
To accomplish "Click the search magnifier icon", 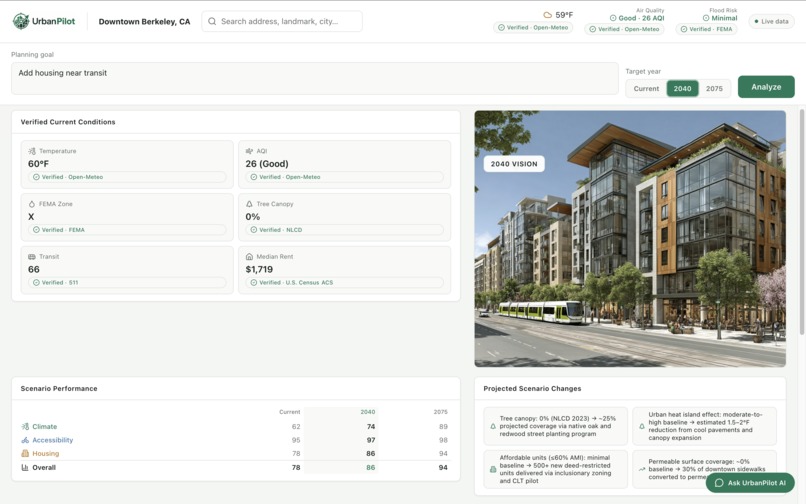I will point(212,22).
